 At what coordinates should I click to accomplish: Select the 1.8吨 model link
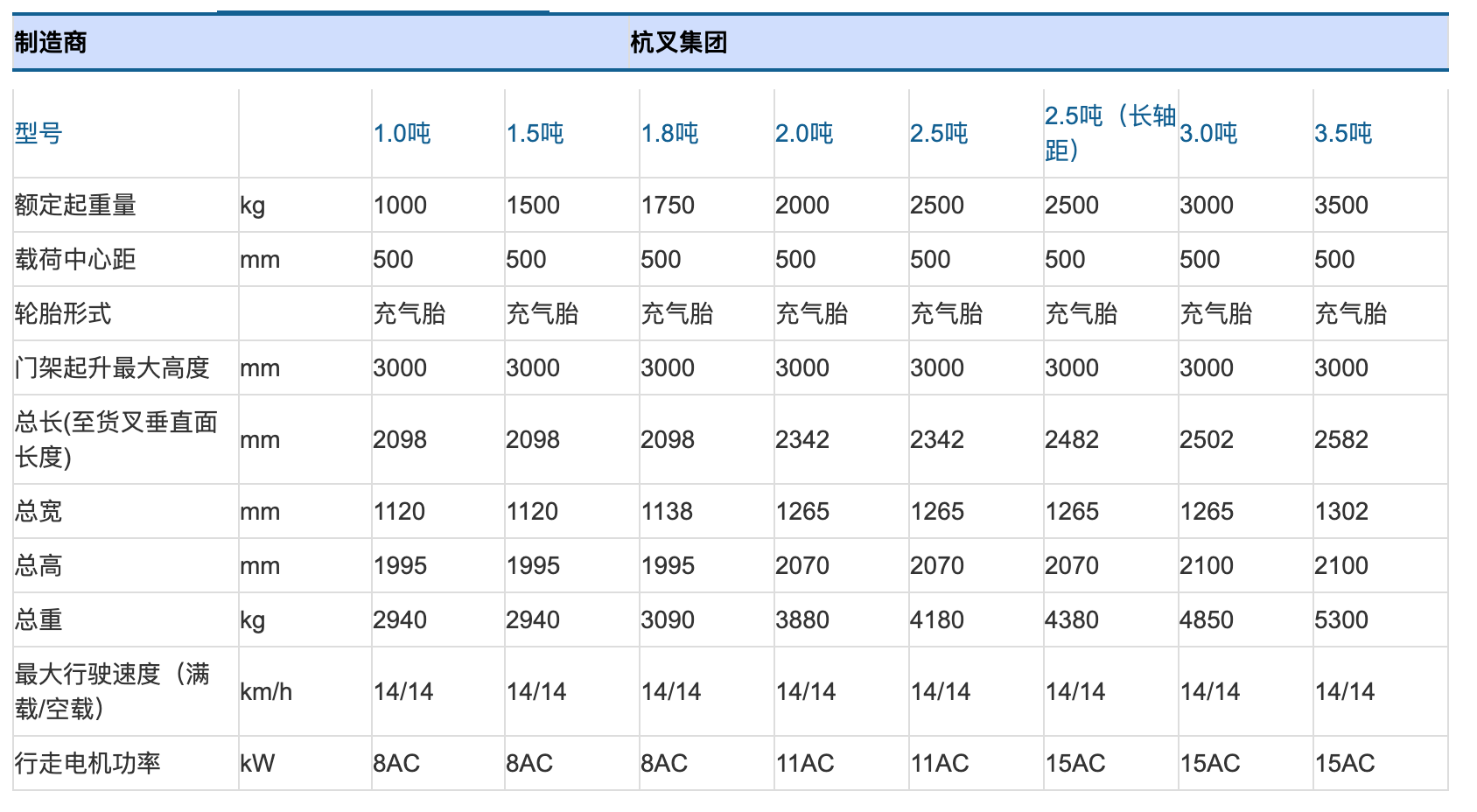pos(669,134)
